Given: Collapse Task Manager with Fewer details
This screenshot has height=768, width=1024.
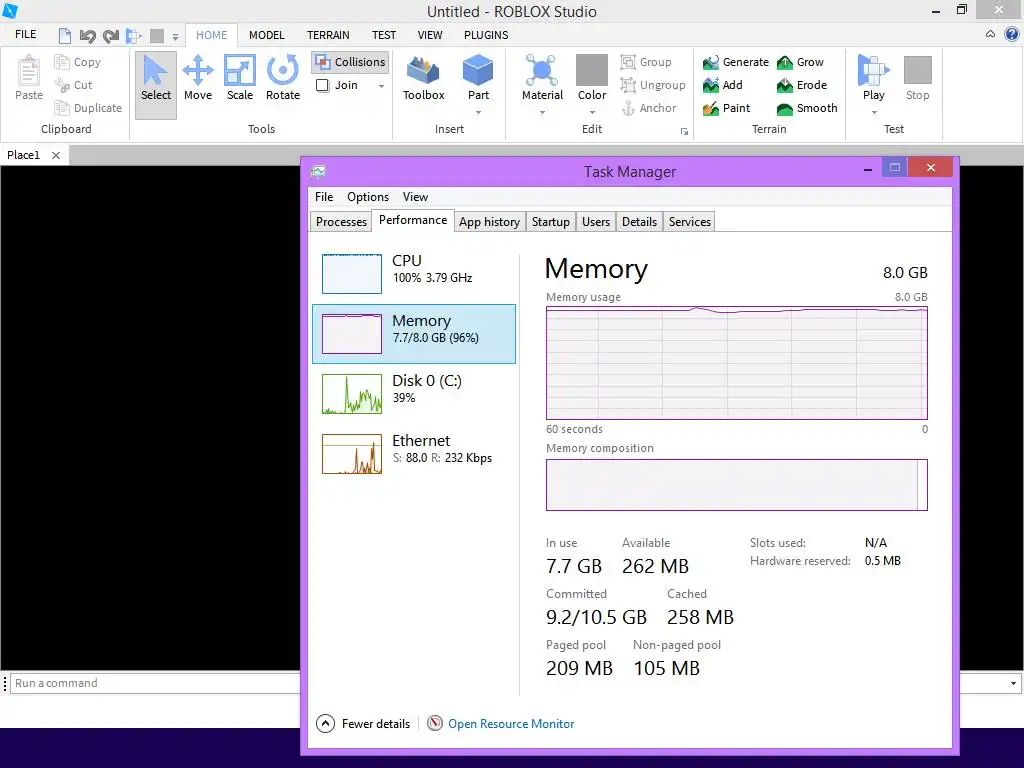Looking at the screenshot, I should [x=363, y=724].
